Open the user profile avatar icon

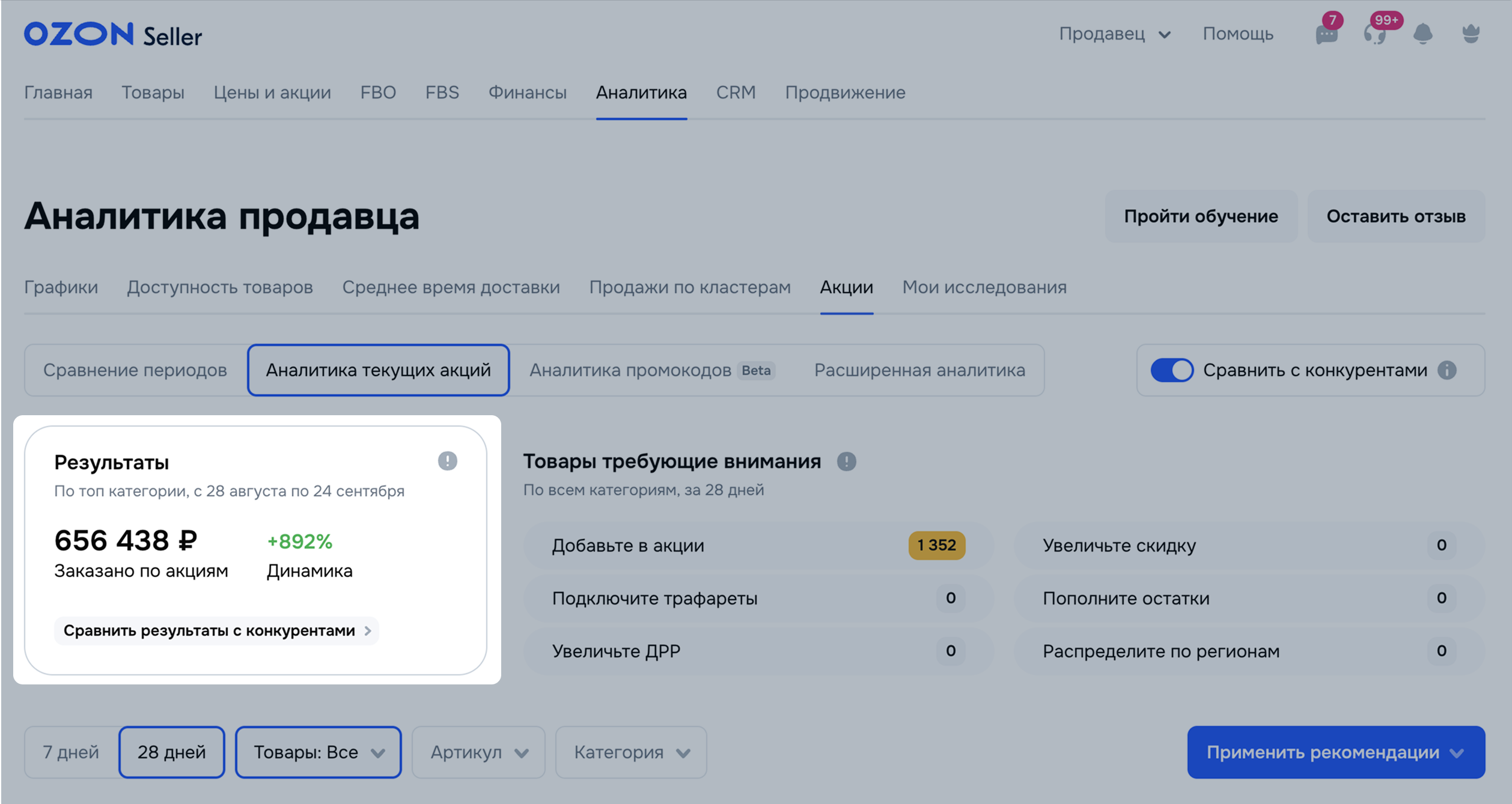1471,34
